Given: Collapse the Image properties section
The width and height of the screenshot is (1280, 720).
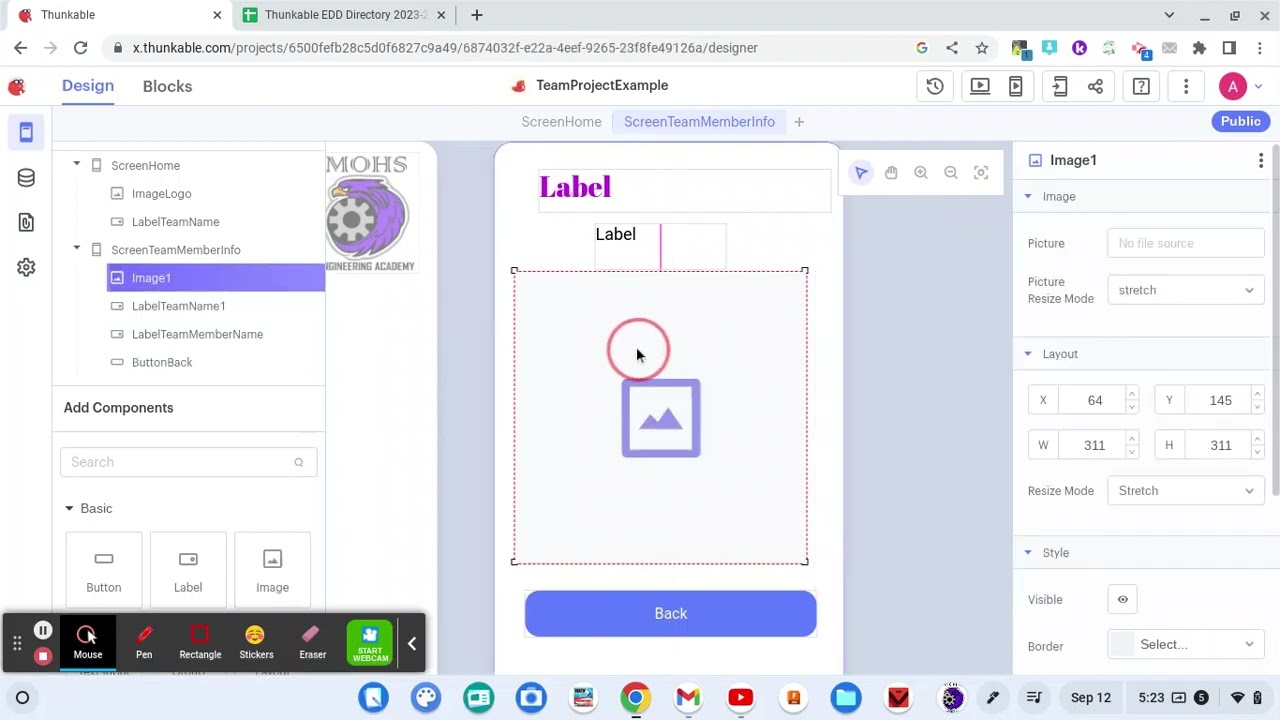Looking at the screenshot, I should (1027, 196).
